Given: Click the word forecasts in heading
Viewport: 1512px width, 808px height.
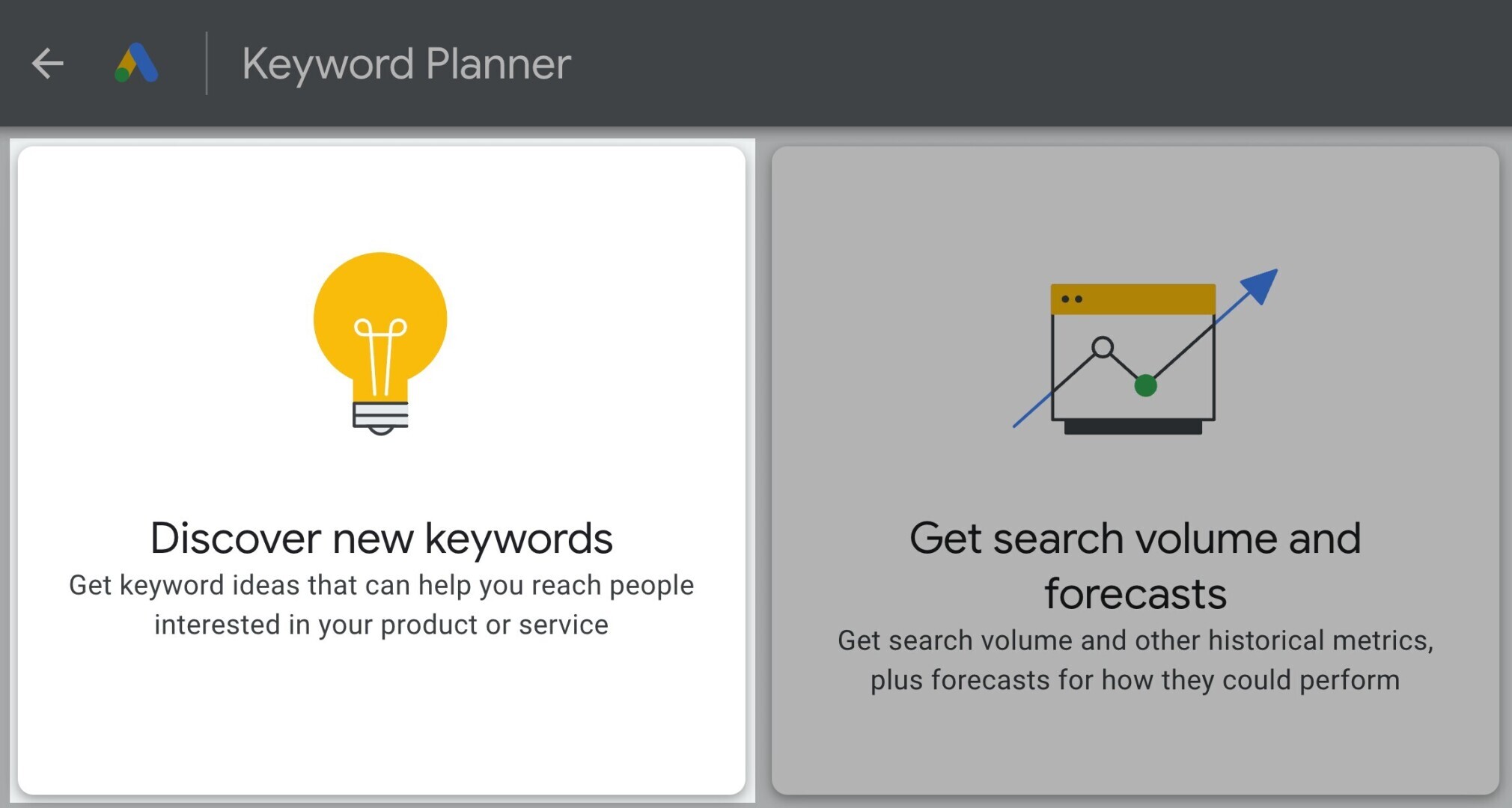Looking at the screenshot, I should (1135, 593).
